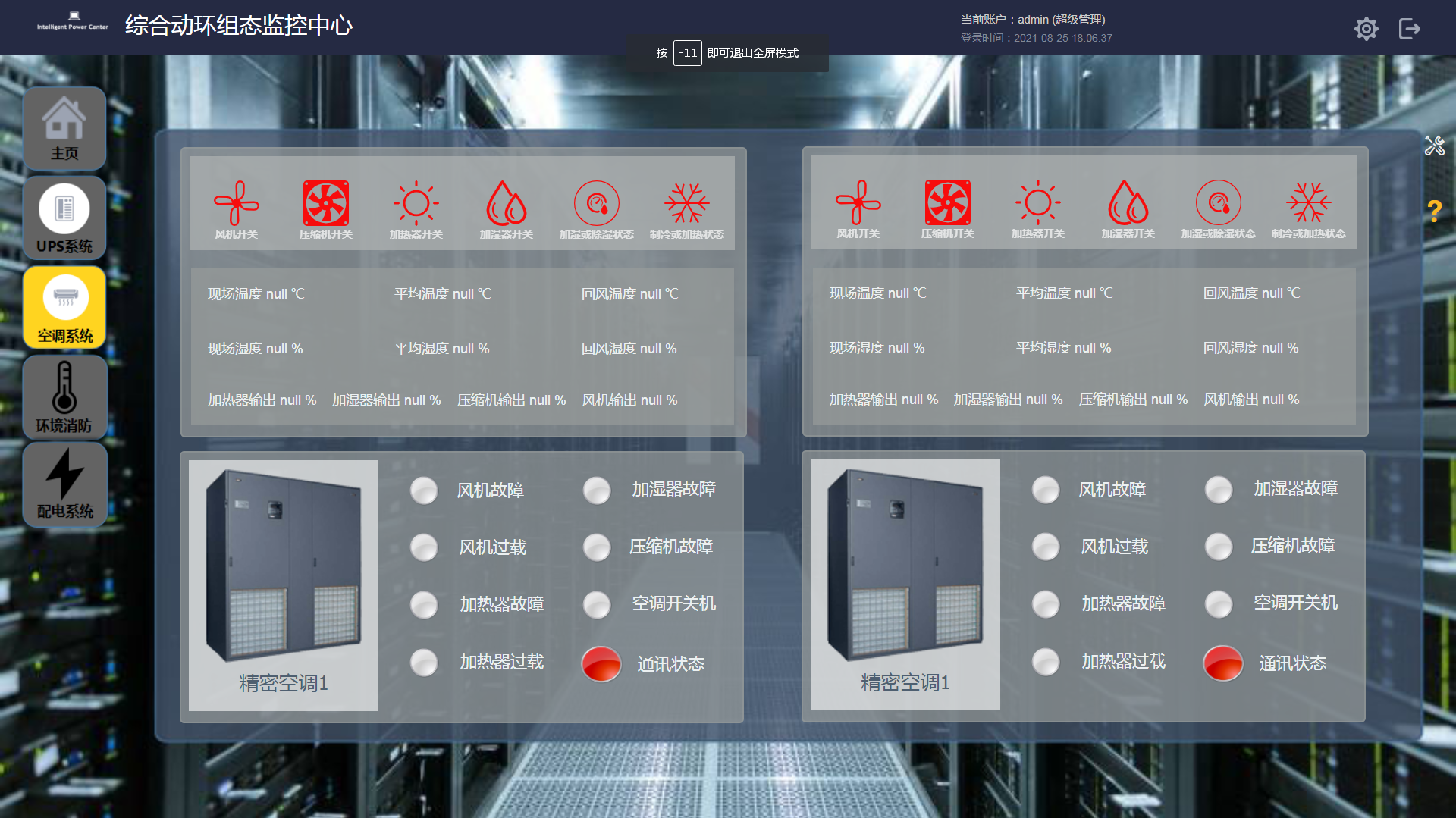The width and height of the screenshot is (1456, 818).
Task: Open the 配电系统 power distribution section
Action: click(64, 485)
